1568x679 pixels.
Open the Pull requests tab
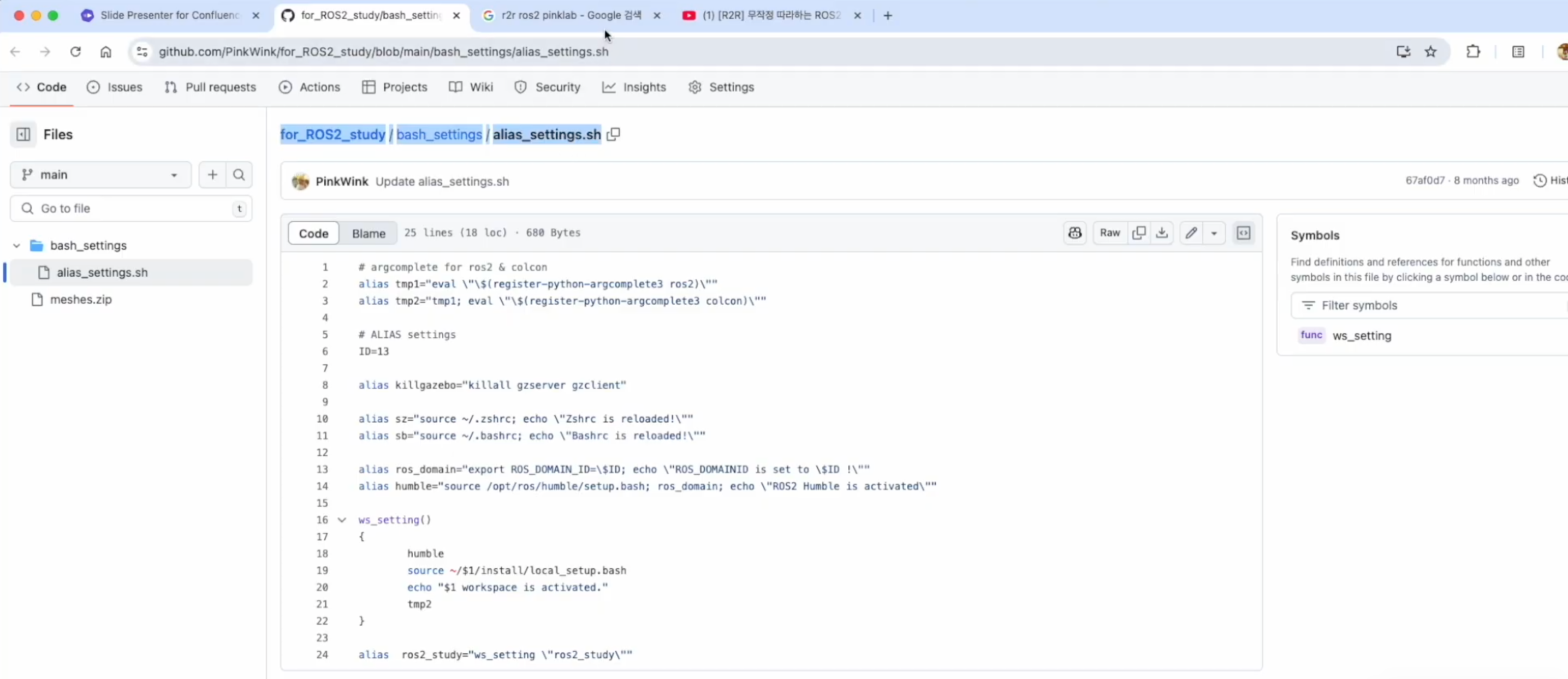pyautogui.click(x=210, y=88)
